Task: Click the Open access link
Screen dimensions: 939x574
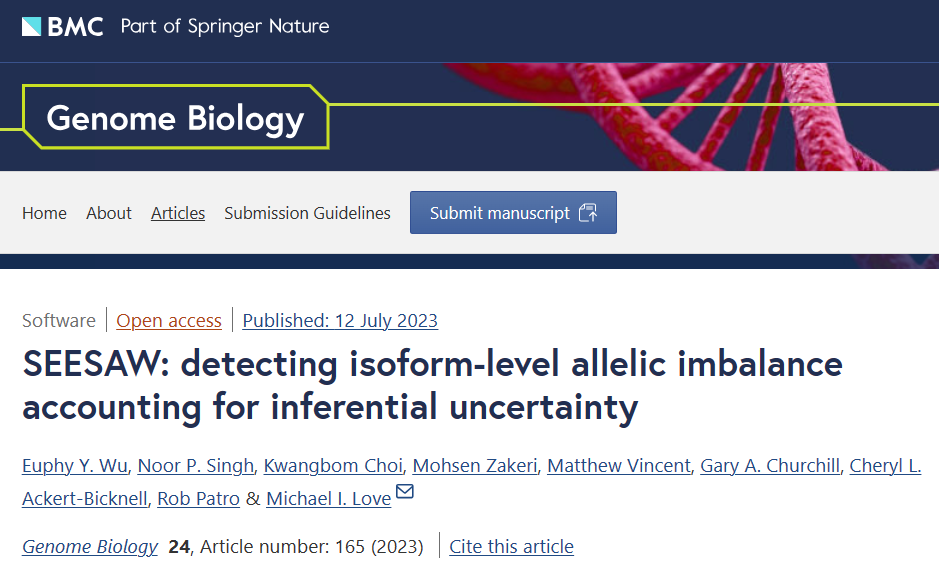Action: coord(169,321)
